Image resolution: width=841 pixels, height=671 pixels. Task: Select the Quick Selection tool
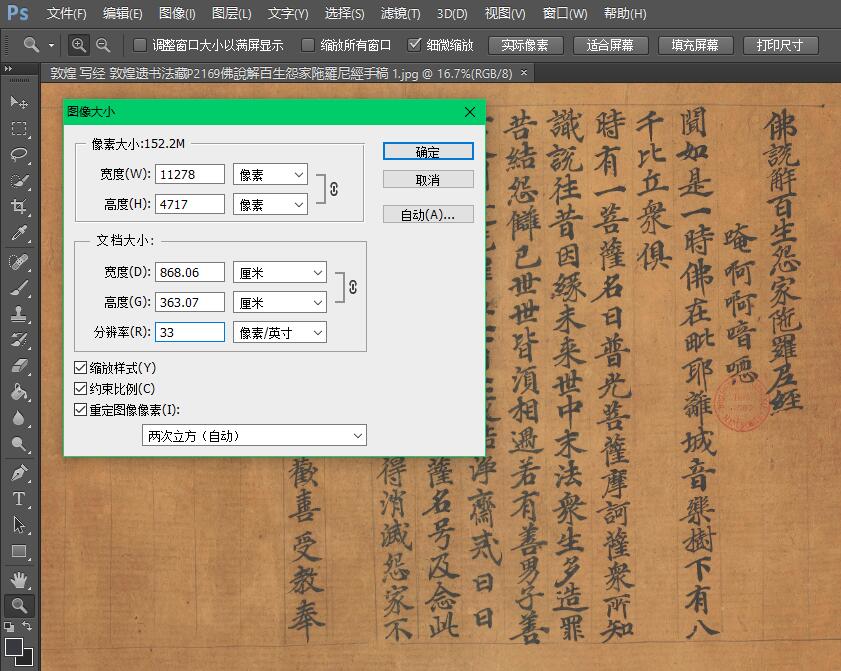[x=19, y=180]
